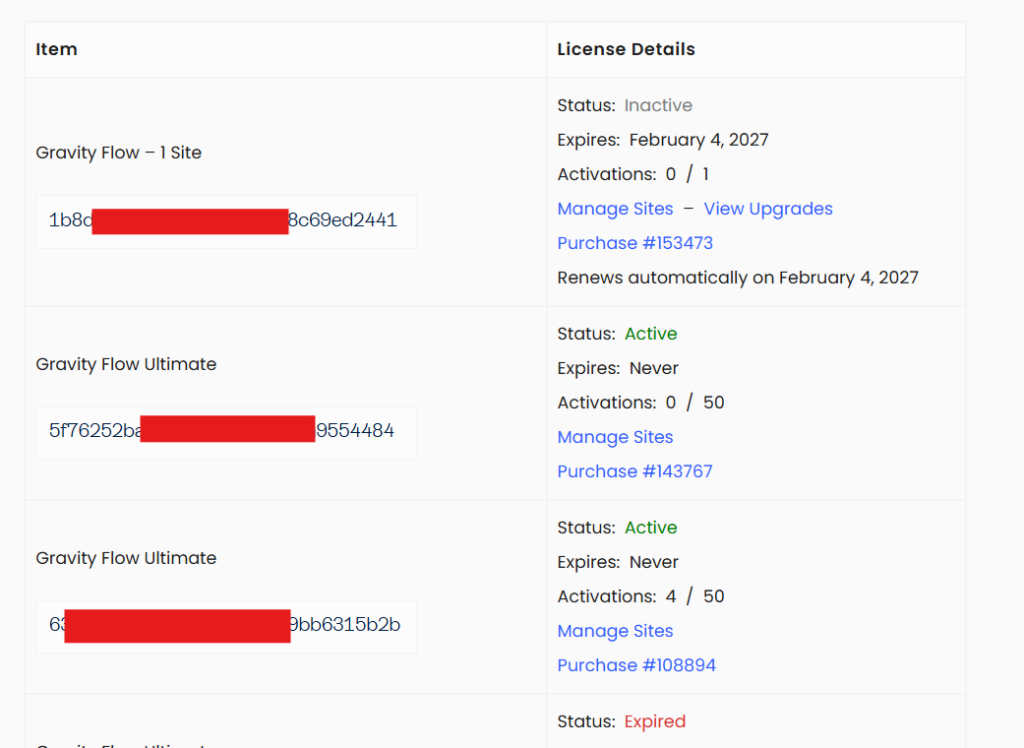Screen dimensions: 1024x748
Task: Open "Manage Sites" for Gravity Flow – 1 Site
Action: (615, 208)
